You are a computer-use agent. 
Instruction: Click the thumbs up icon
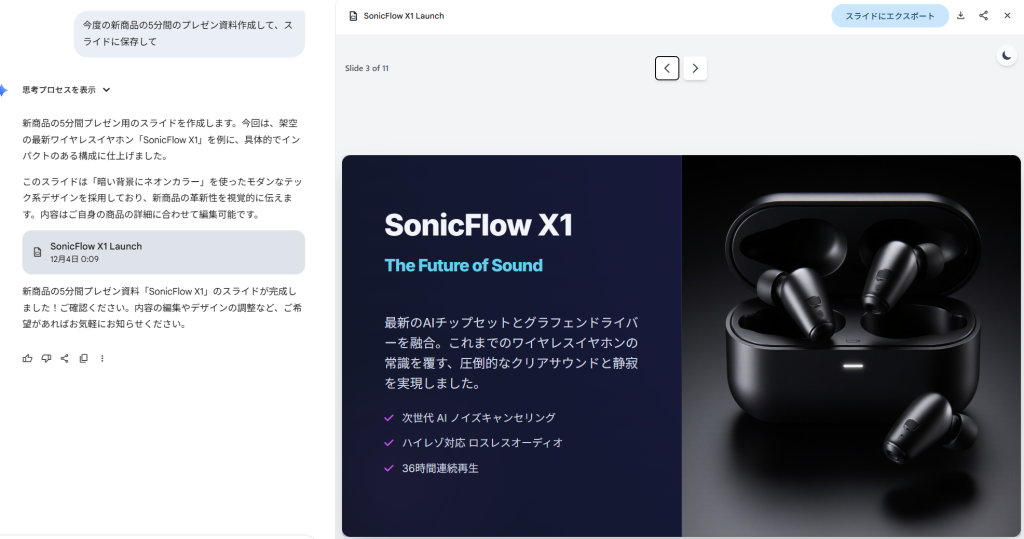(x=27, y=358)
